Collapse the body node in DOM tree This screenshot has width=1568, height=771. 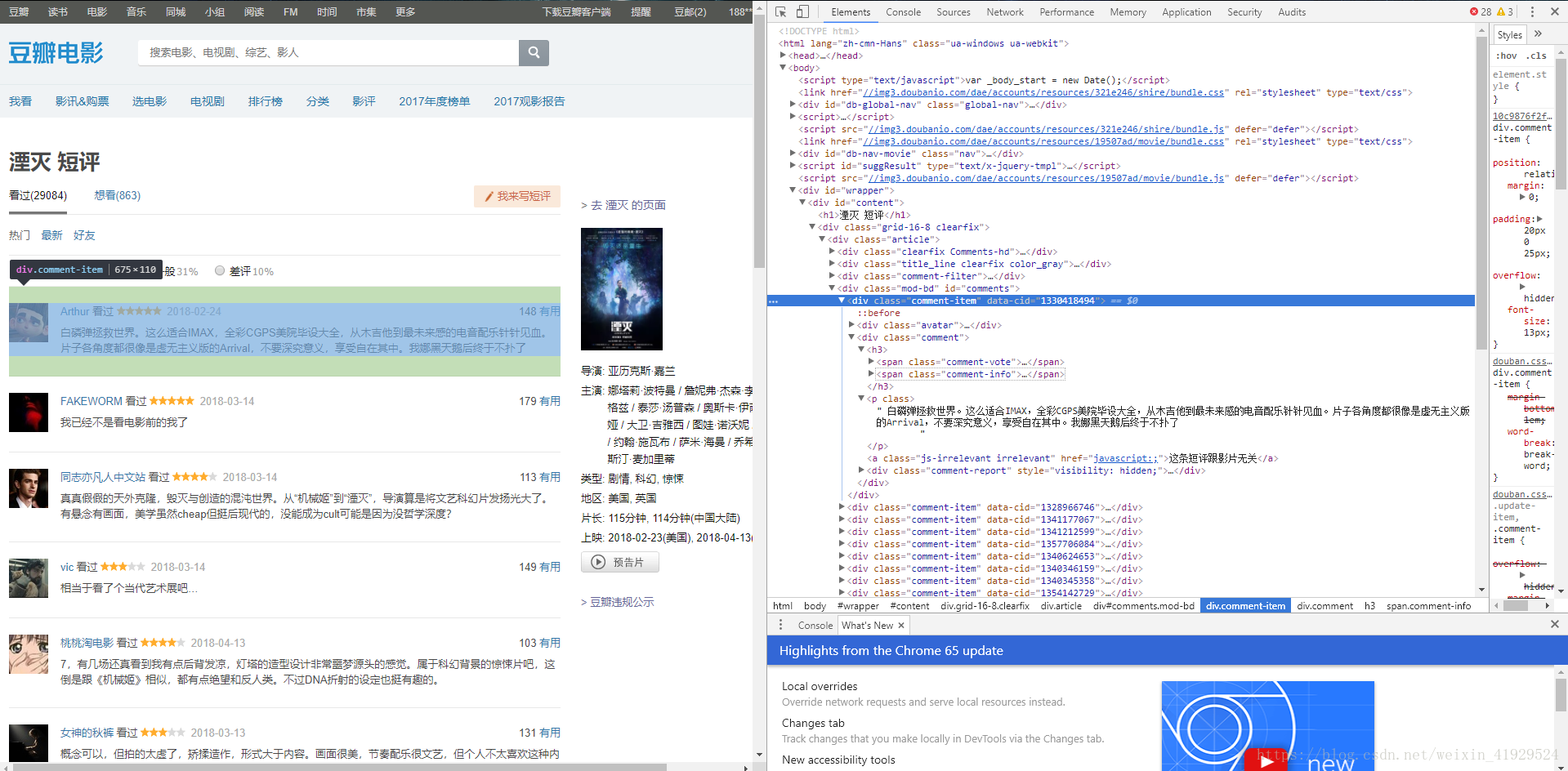coord(783,68)
